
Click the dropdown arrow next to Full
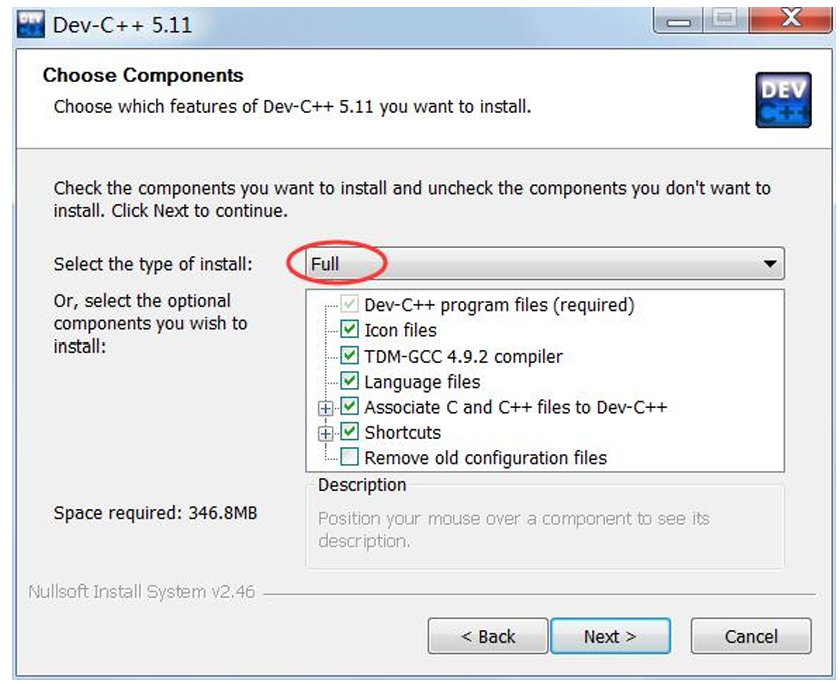[x=771, y=263]
